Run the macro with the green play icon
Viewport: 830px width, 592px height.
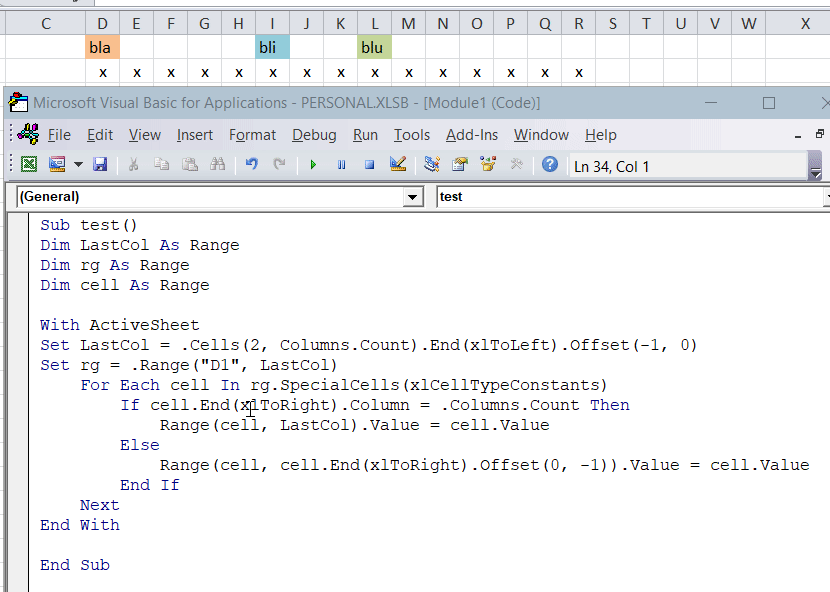(x=313, y=165)
